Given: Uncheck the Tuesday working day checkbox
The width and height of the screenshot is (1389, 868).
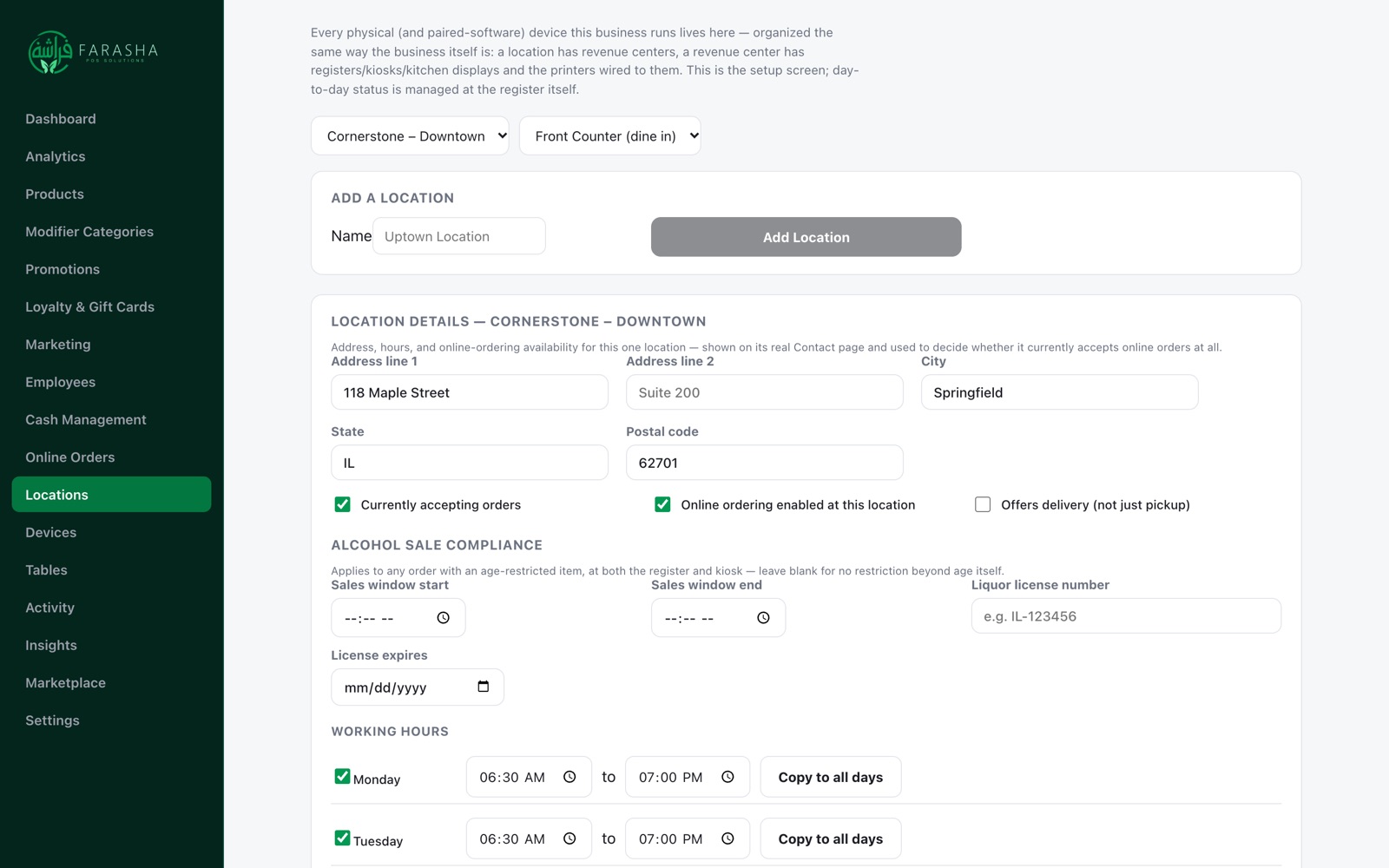Looking at the screenshot, I should coord(343,838).
